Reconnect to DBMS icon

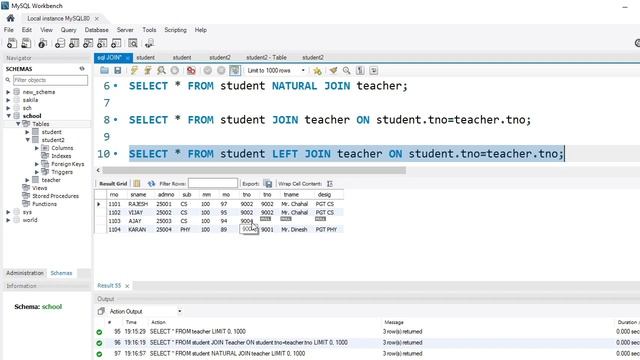[149, 43]
